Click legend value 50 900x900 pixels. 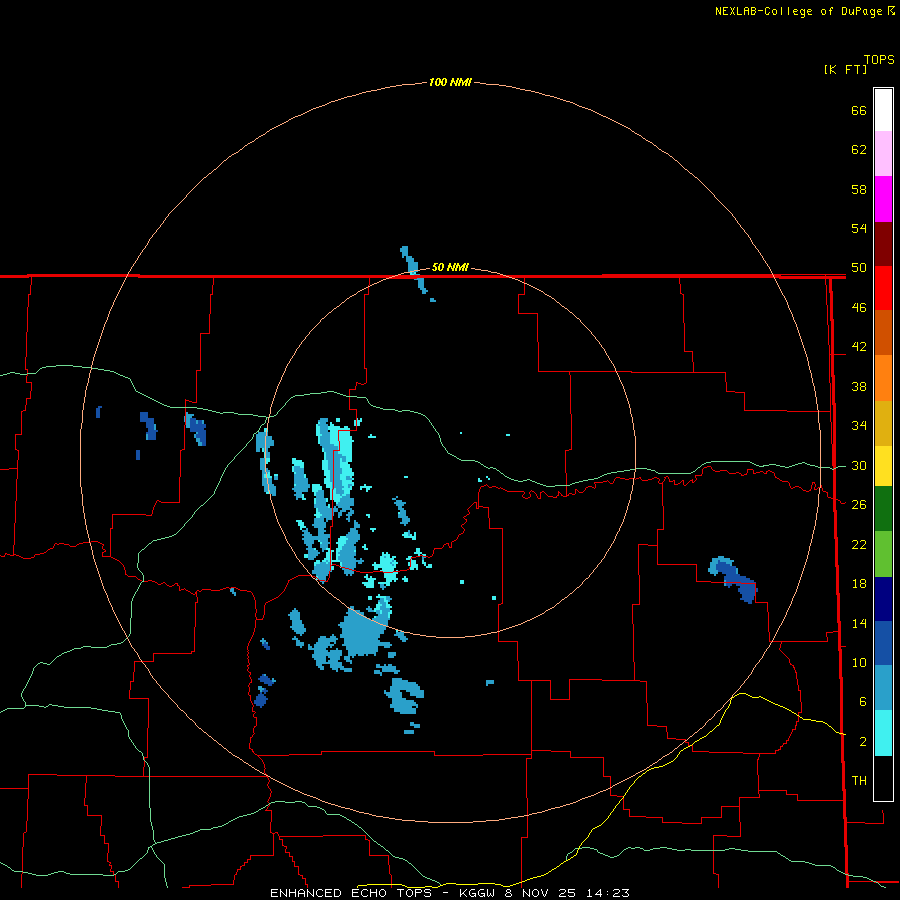(x=859, y=267)
